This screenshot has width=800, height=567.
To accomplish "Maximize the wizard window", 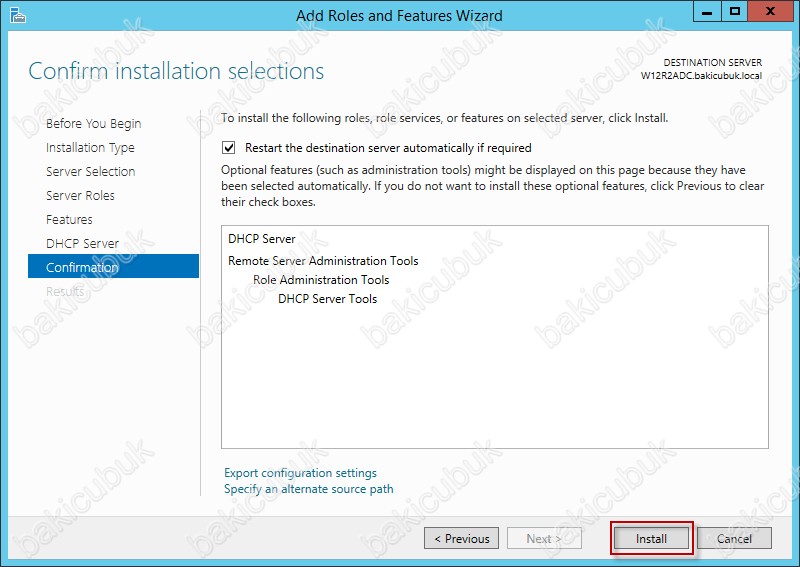I will click(x=735, y=12).
